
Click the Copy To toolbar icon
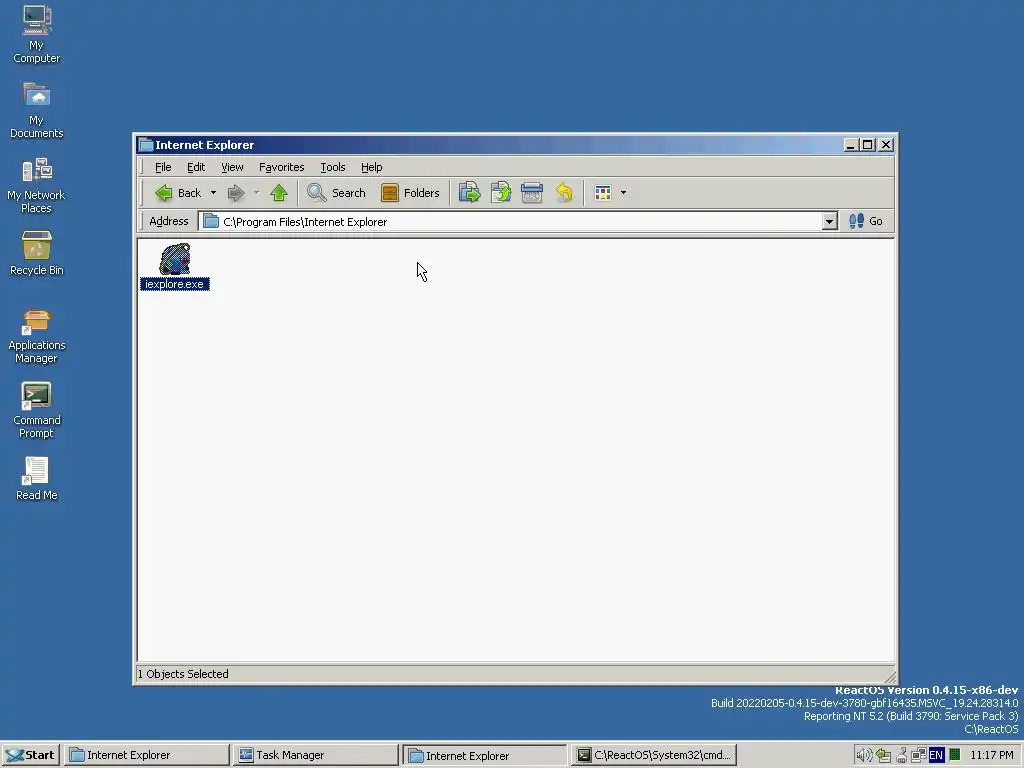pyautogui.click(x=500, y=193)
